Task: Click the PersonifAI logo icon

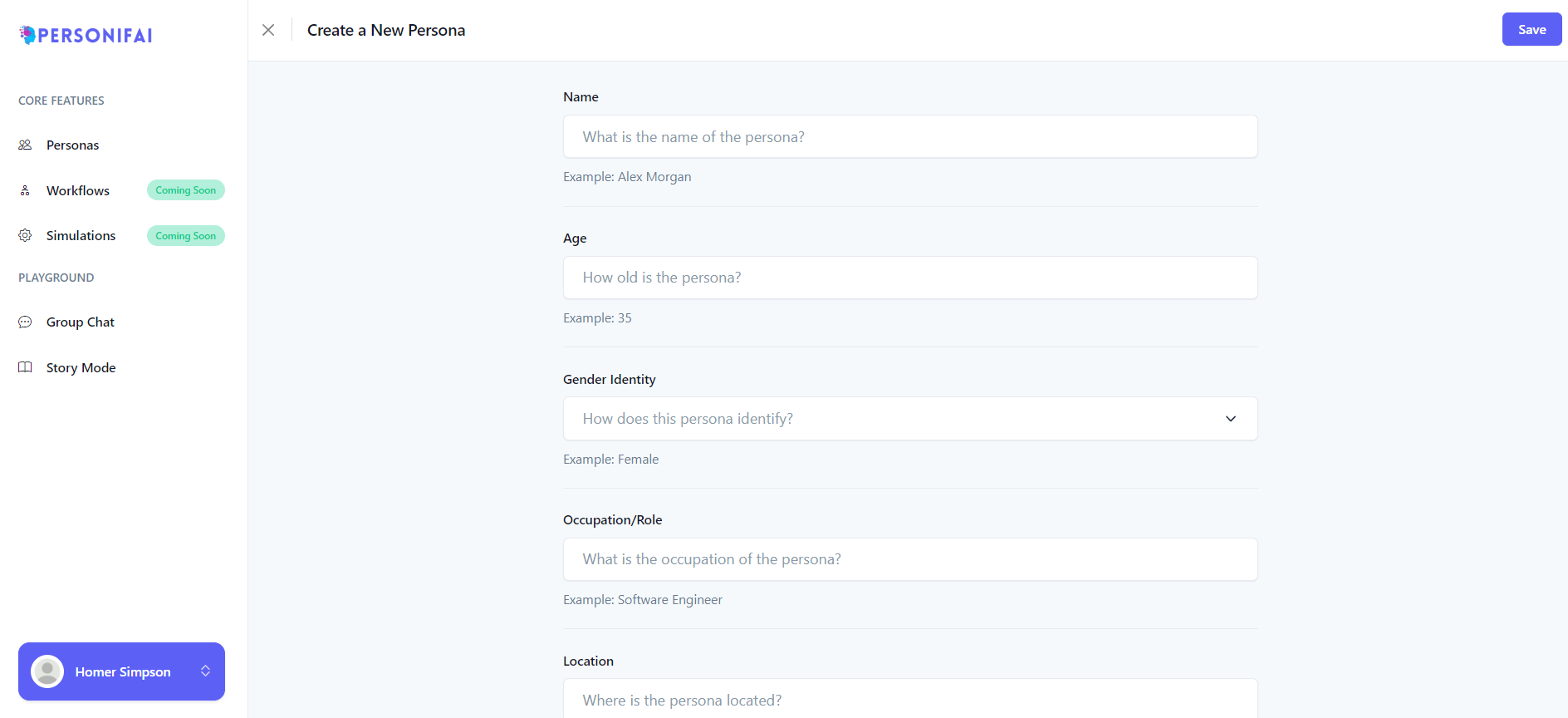Action: 28,35
